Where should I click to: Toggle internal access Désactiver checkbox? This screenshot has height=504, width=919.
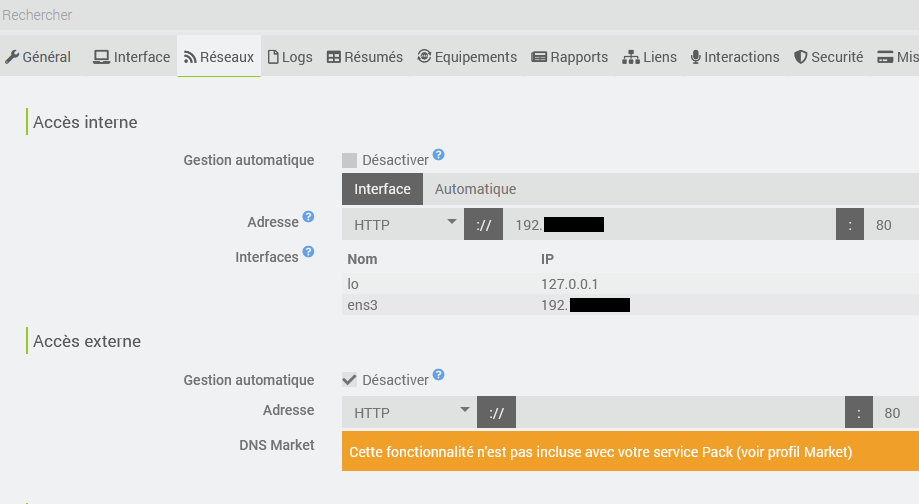(x=349, y=160)
